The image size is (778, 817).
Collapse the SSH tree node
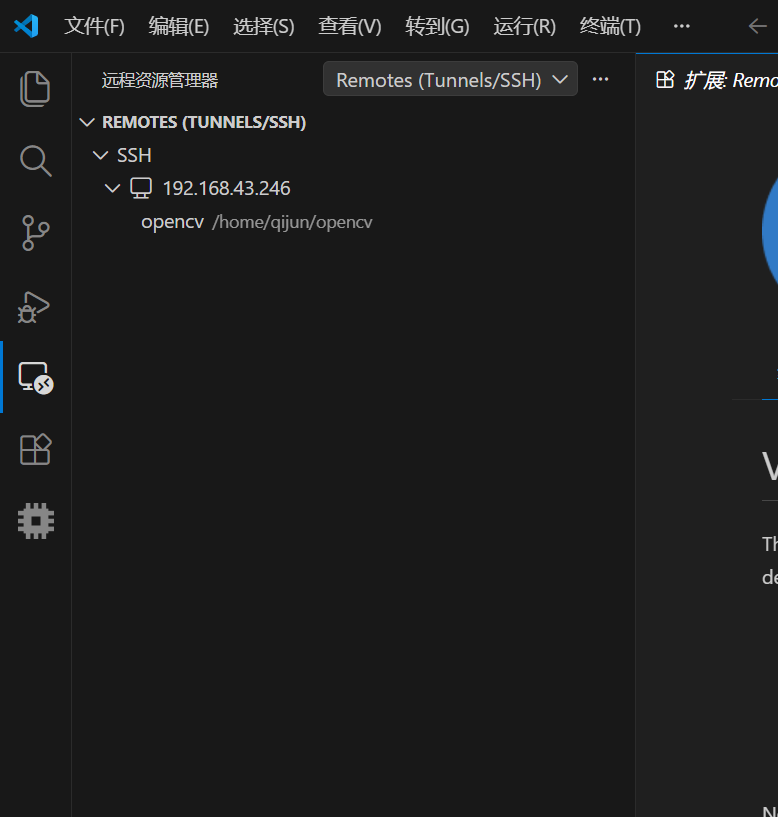tap(100, 155)
